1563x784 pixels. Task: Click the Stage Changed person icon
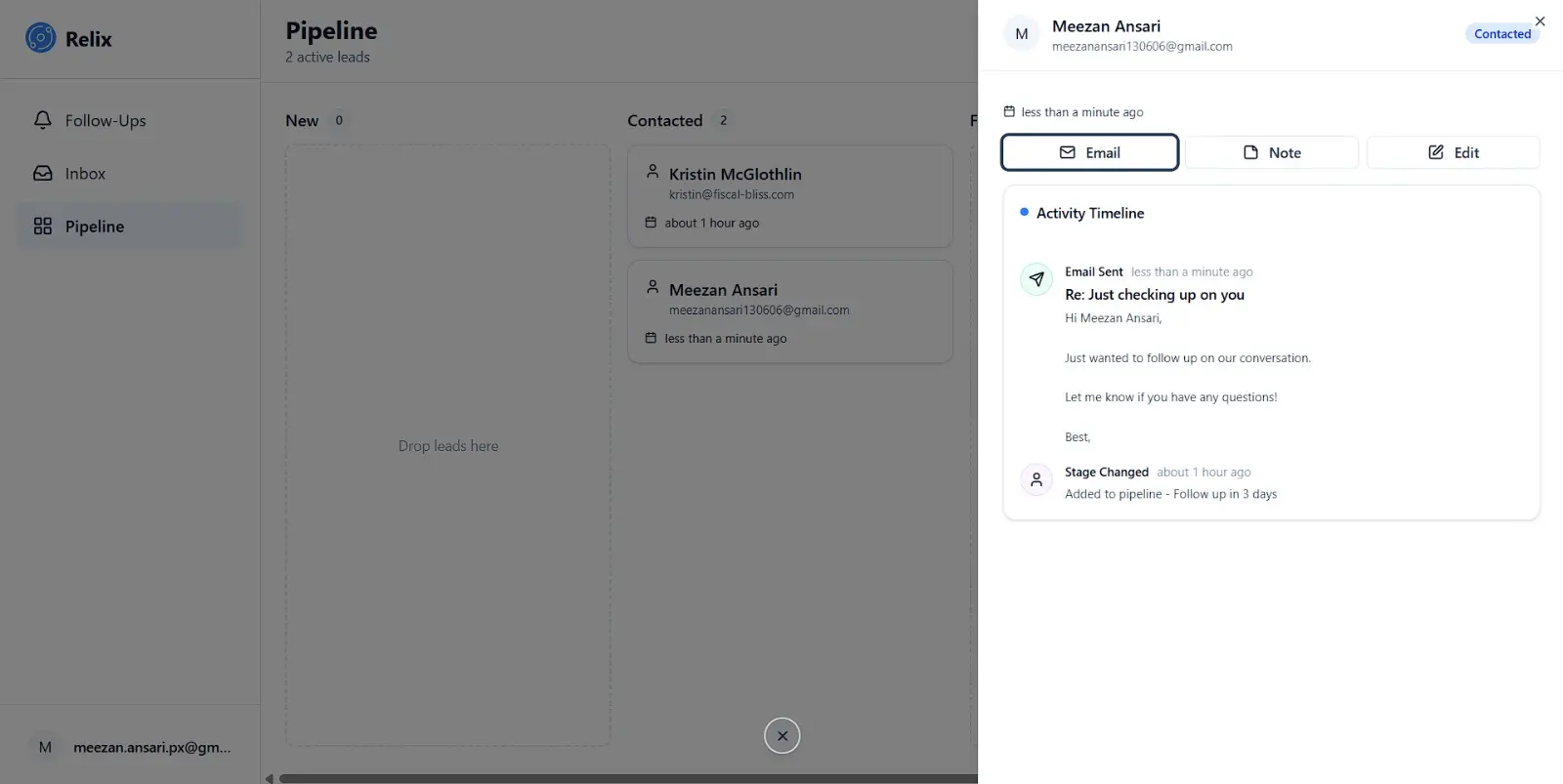1036,479
